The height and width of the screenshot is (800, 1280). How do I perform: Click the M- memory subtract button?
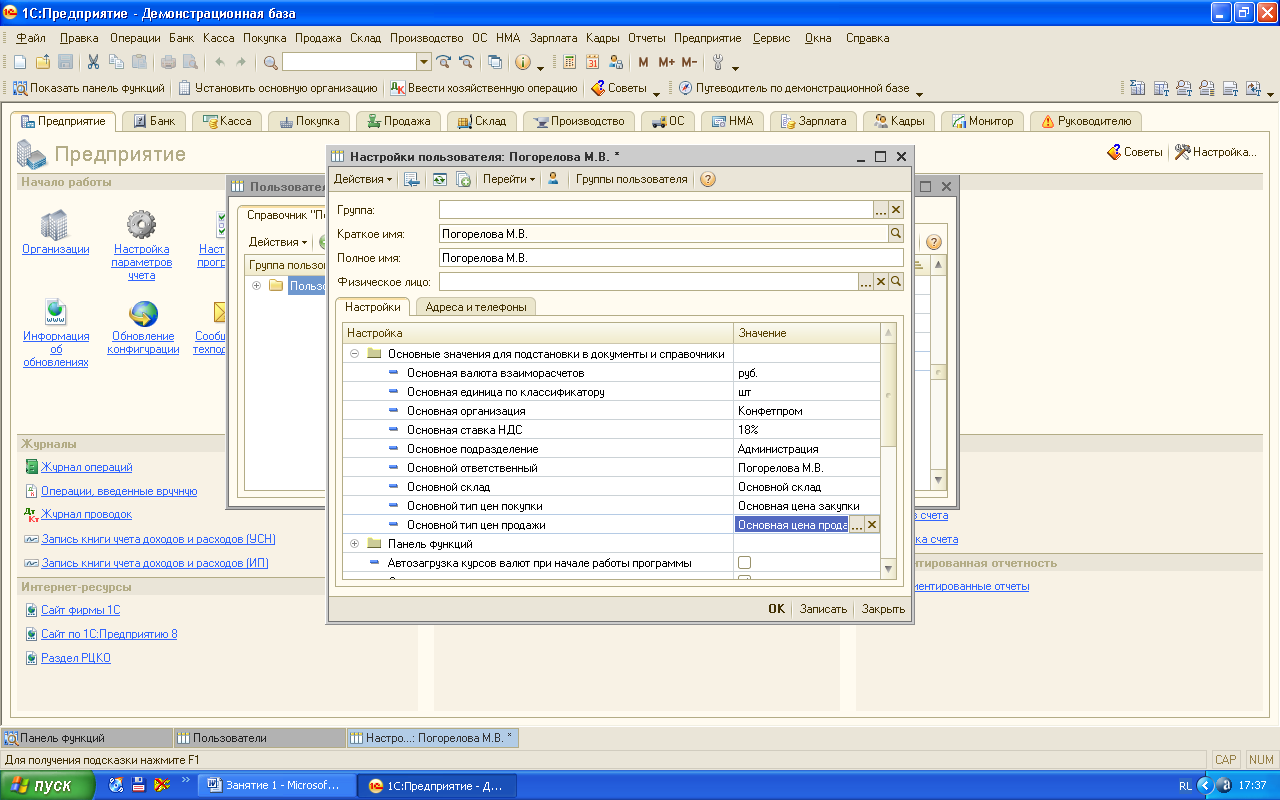[689, 62]
